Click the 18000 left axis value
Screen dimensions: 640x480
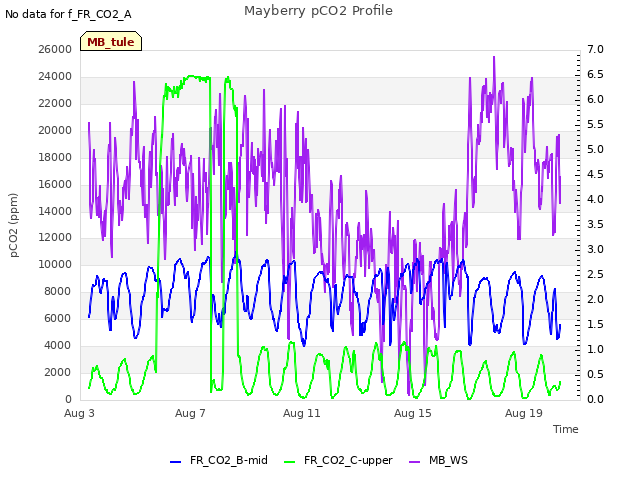(55, 157)
